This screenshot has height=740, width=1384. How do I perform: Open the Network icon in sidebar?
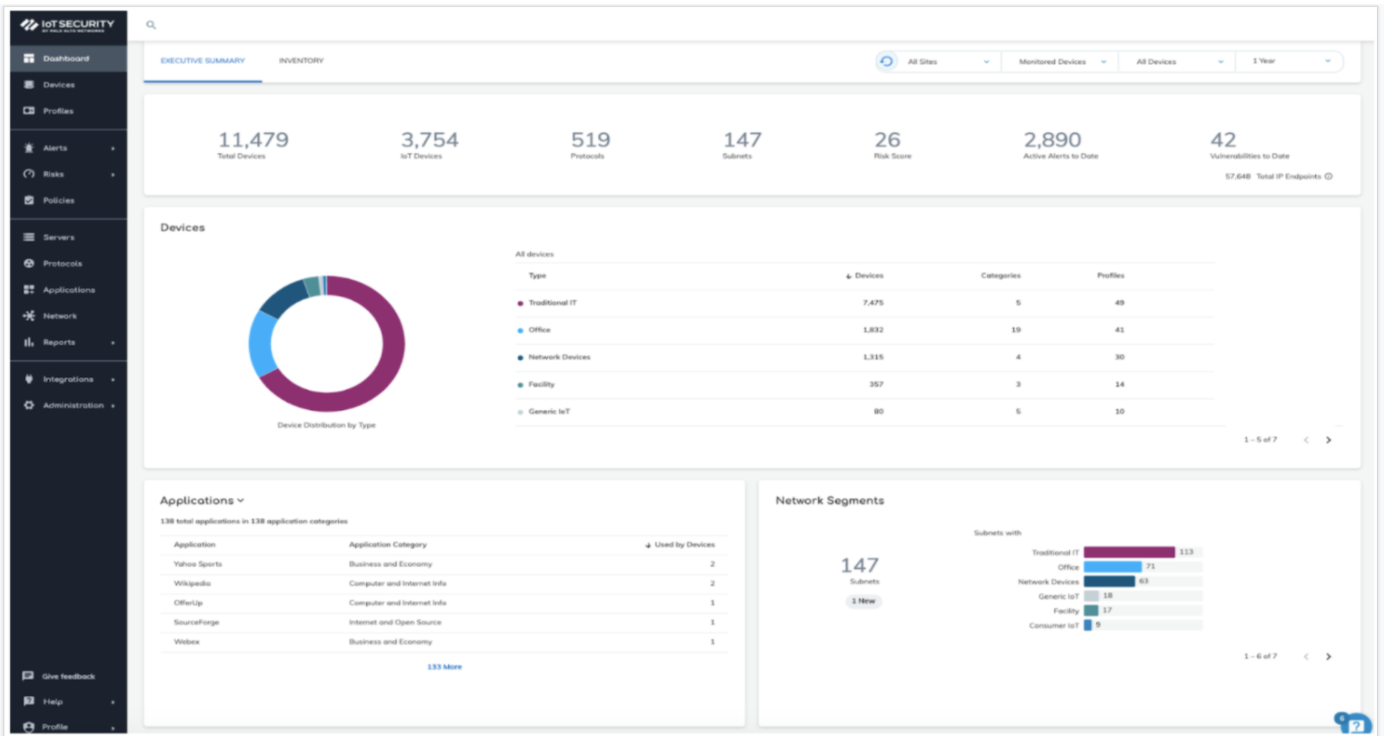click(29, 316)
